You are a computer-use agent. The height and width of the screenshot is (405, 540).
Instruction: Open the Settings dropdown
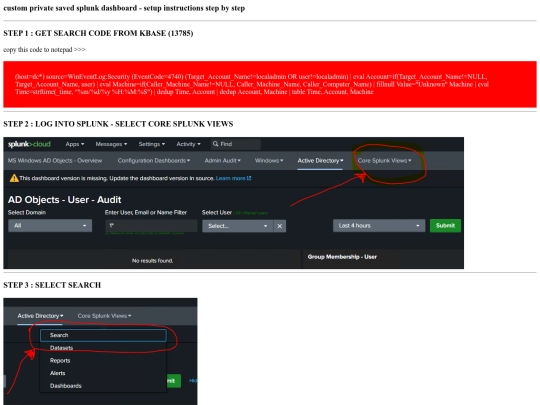(x=152, y=144)
